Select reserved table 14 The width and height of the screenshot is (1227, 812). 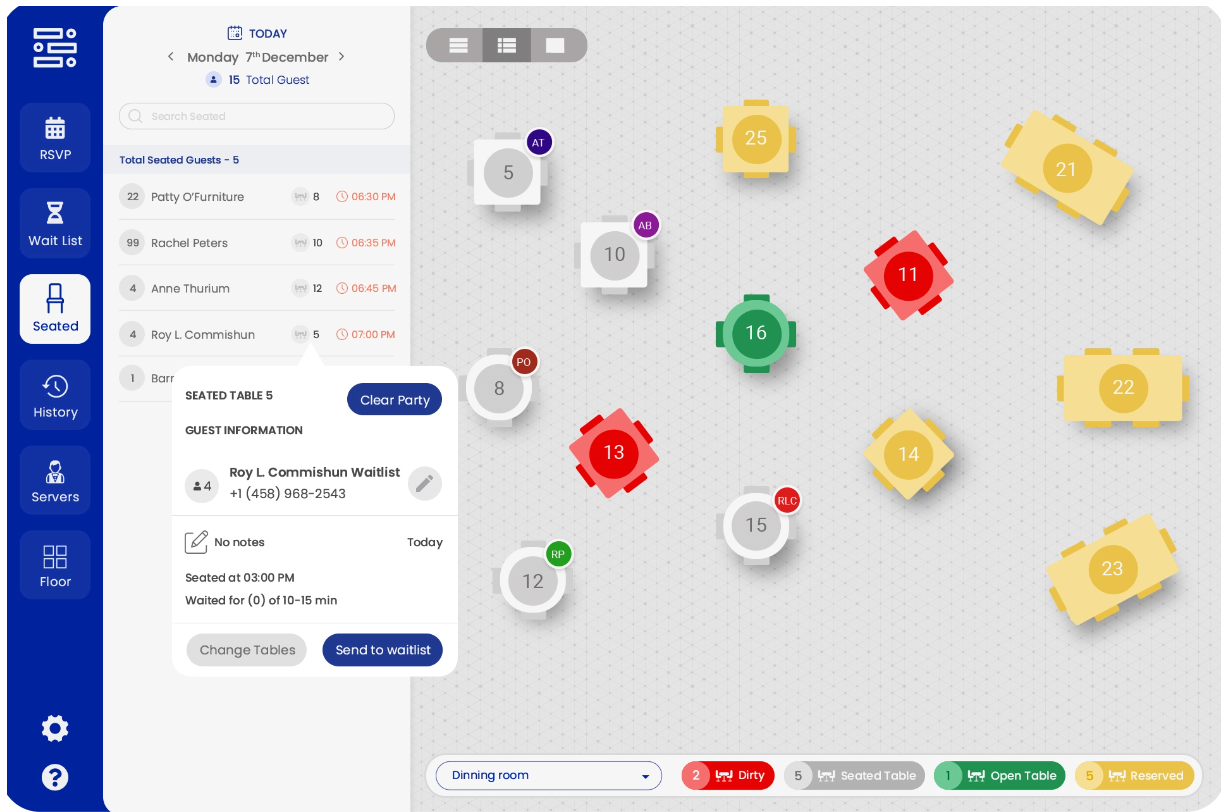[908, 455]
